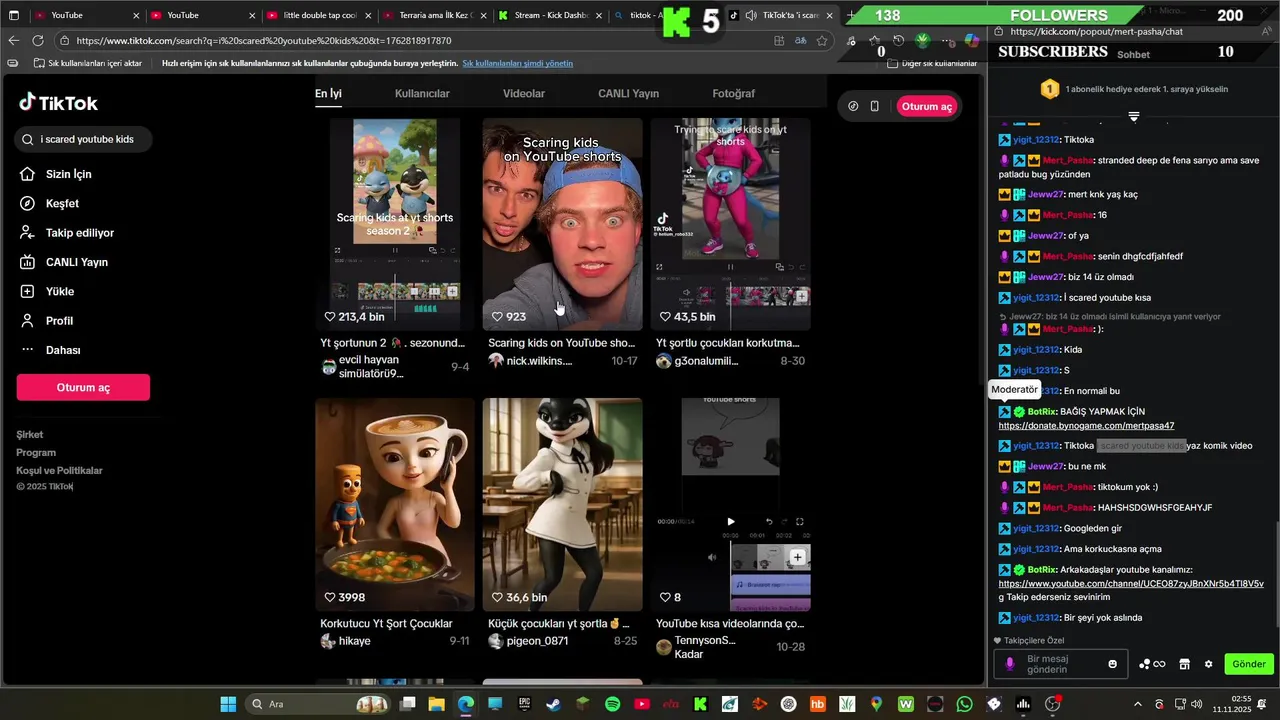Click the red Oturum aç sidebar button
Image resolution: width=1280 pixels, height=720 pixels.
coord(83,388)
